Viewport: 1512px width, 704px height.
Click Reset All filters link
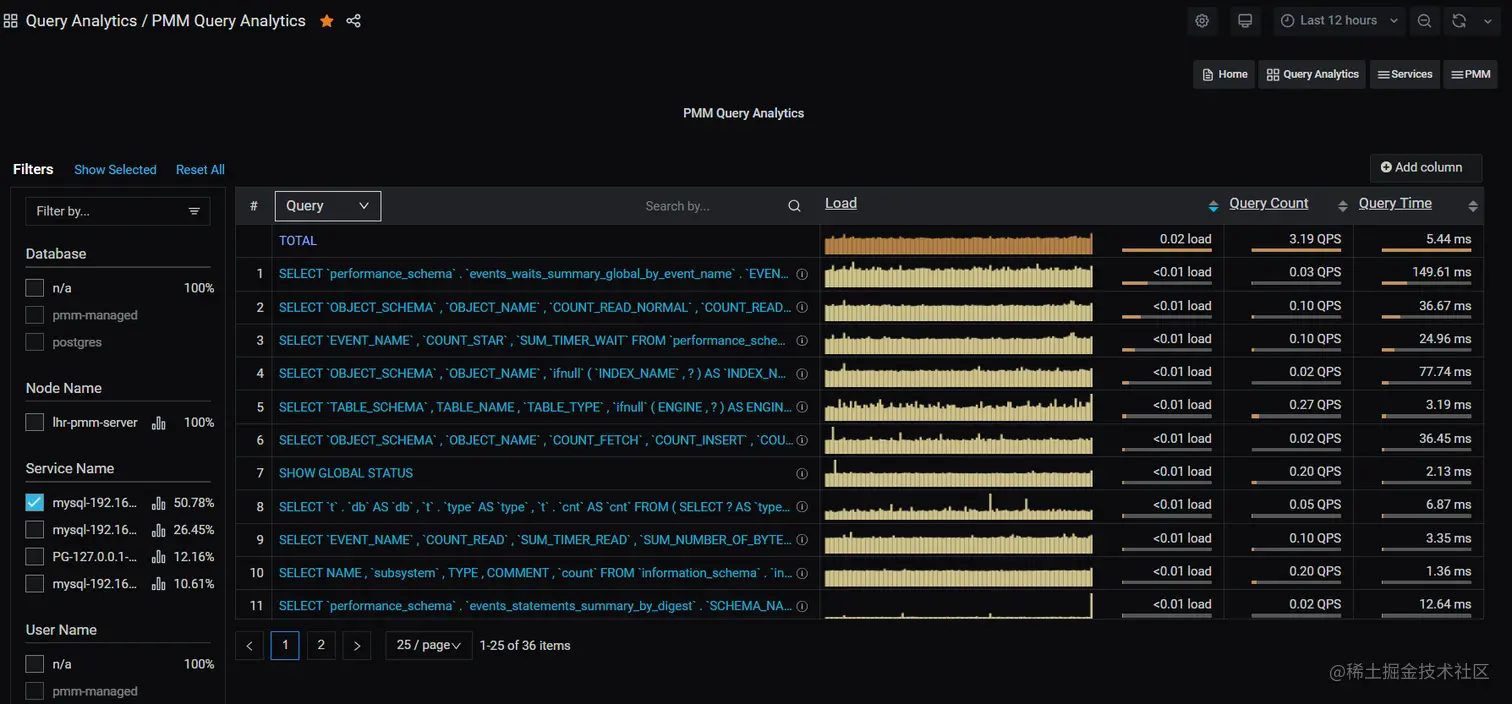click(200, 170)
